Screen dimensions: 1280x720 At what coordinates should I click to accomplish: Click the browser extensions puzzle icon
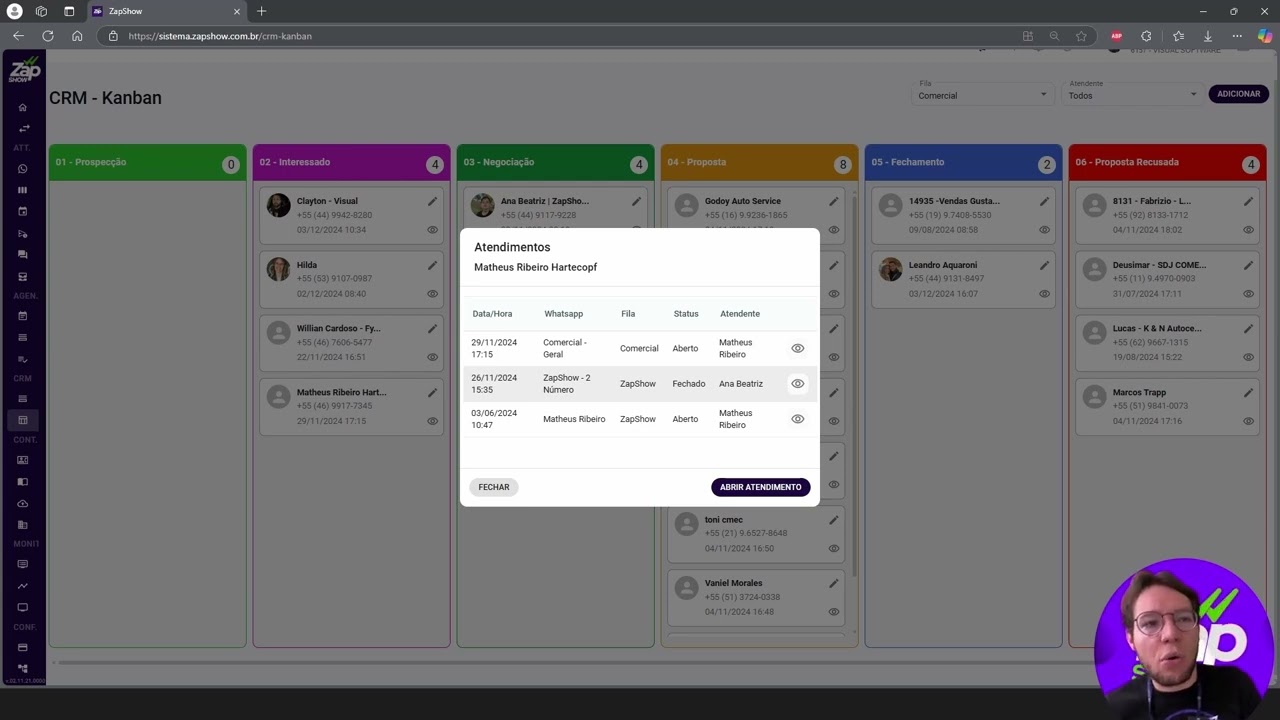[1146, 36]
